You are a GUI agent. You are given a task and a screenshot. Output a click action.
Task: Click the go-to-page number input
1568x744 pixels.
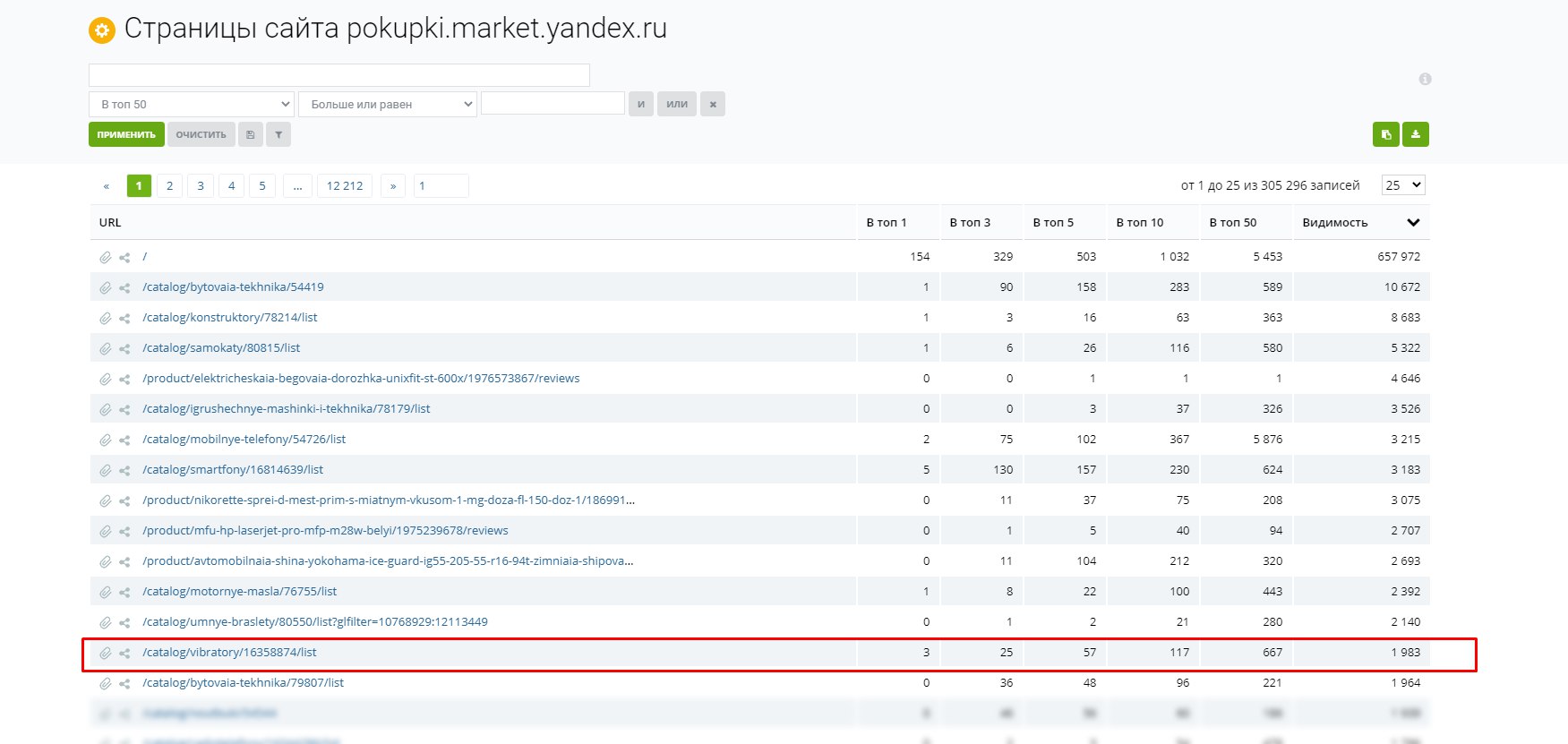(441, 185)
